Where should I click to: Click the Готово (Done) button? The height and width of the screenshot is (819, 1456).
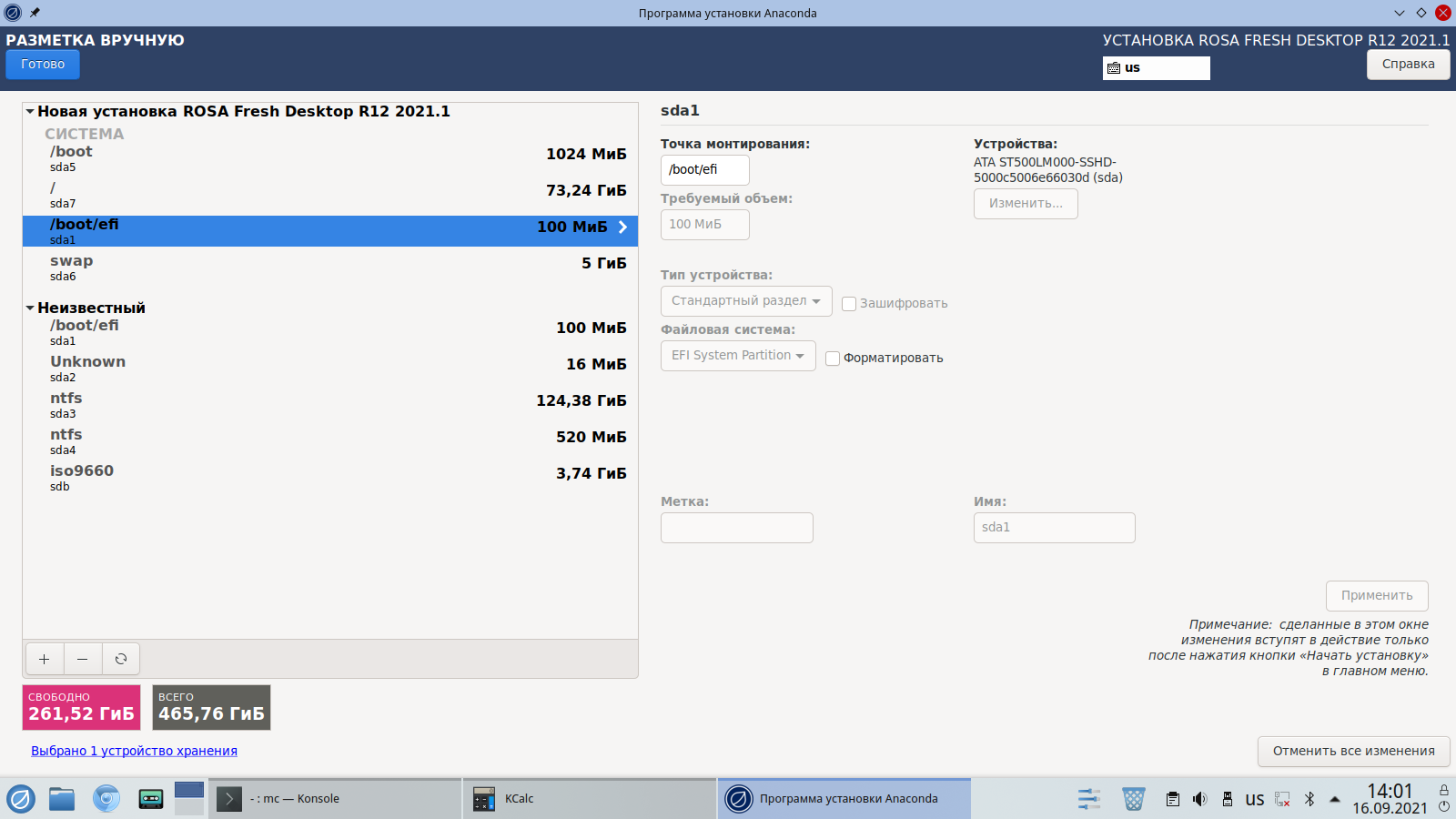(43, 65)
